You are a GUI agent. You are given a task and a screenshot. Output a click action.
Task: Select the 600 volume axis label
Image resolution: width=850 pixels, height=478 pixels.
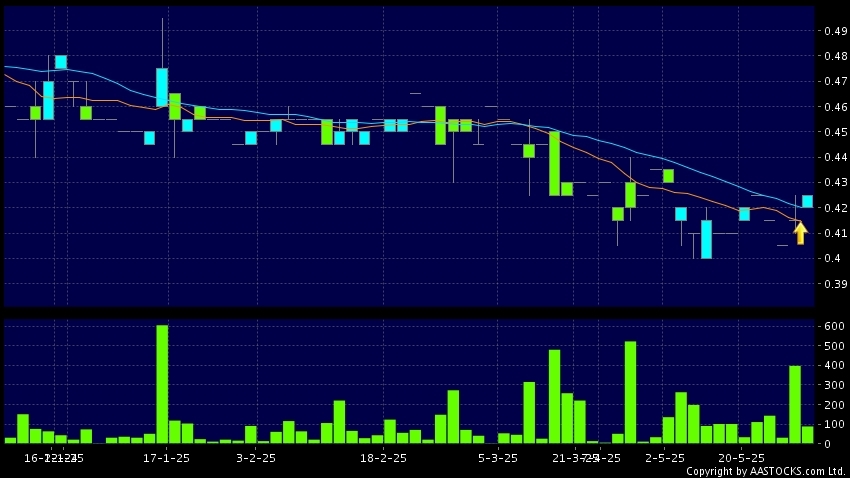coord(834,326)
